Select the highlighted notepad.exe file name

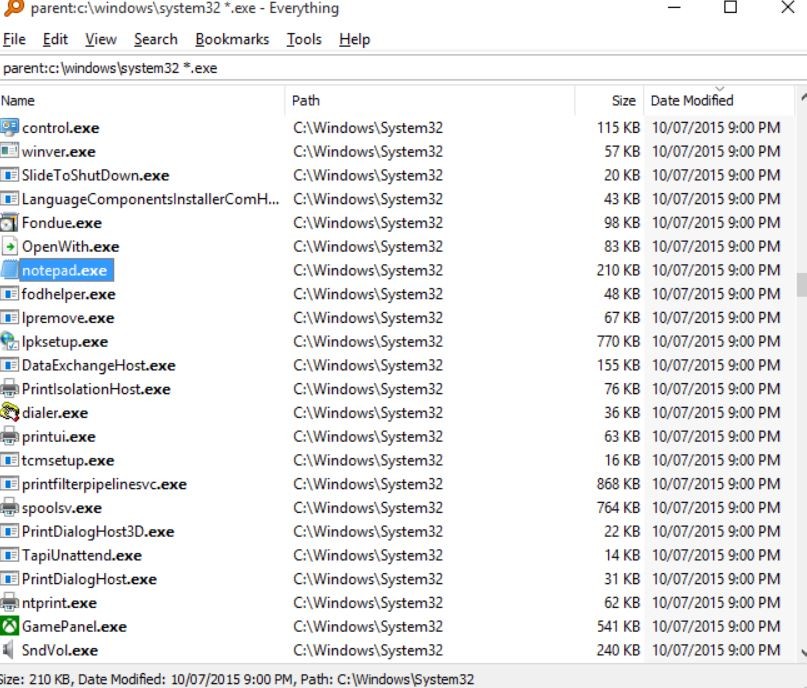pos(66,270)
